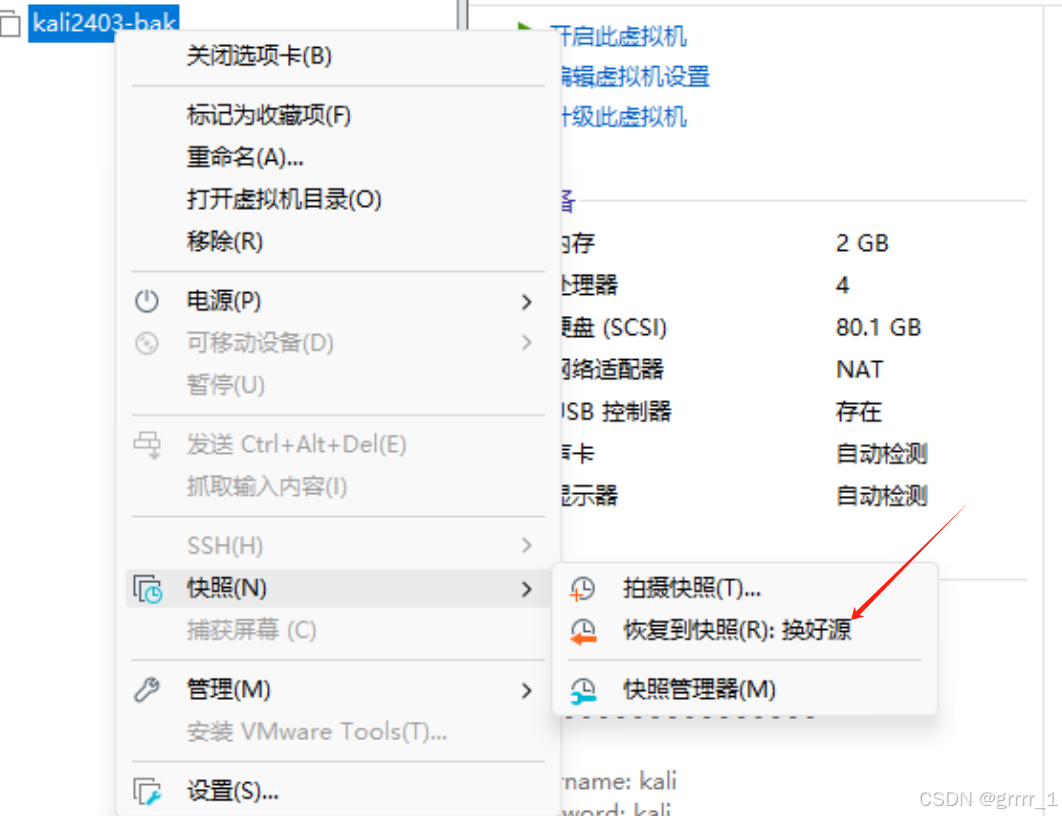Click the kali2403-bak tab label
The image size is (1062, 816).
coord(104,23)
